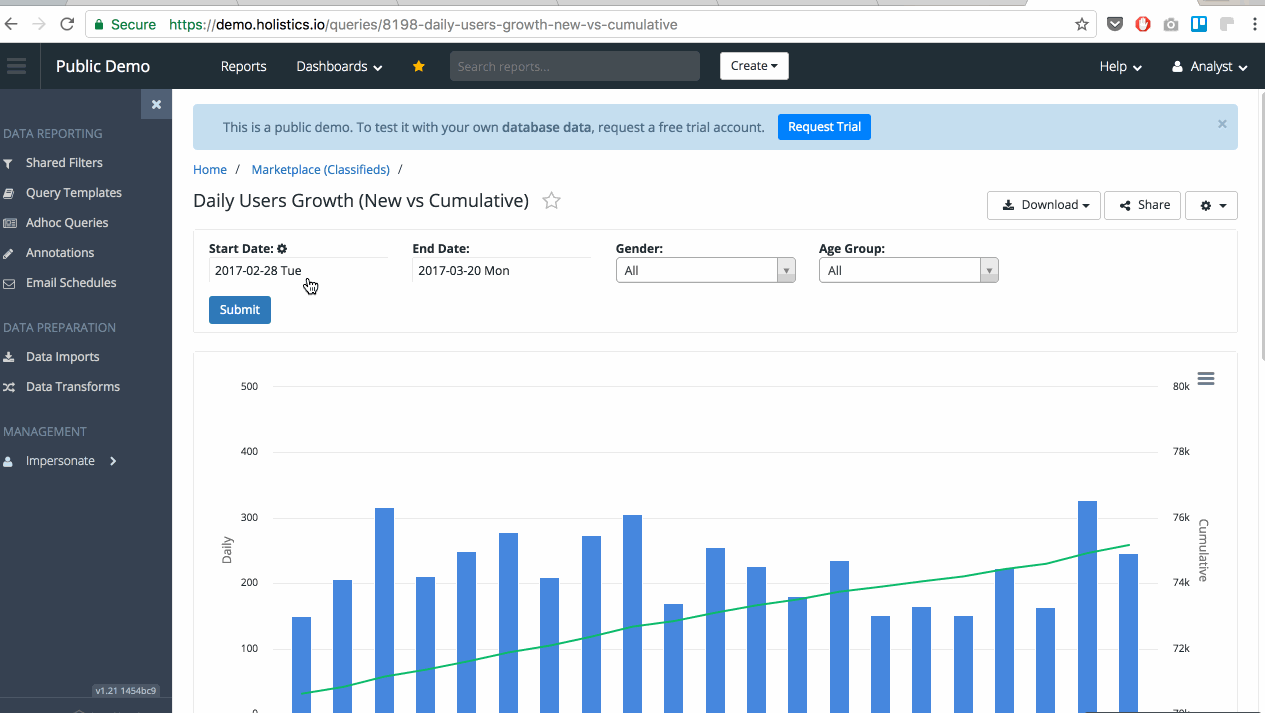Dismiss the public demo banner
The height and width of the screenshot is (713, 1265).
(1222, 125)
